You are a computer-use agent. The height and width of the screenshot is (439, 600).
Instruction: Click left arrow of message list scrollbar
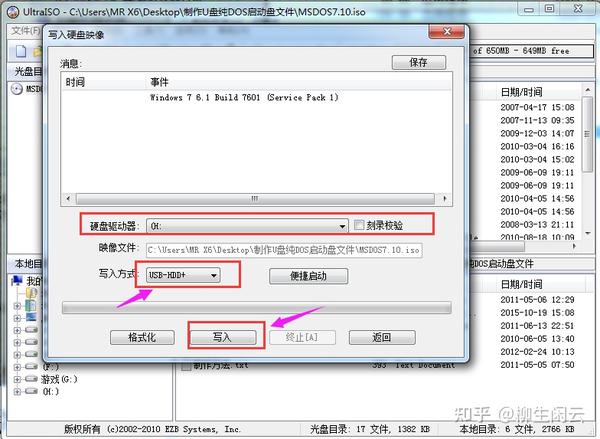68,199
